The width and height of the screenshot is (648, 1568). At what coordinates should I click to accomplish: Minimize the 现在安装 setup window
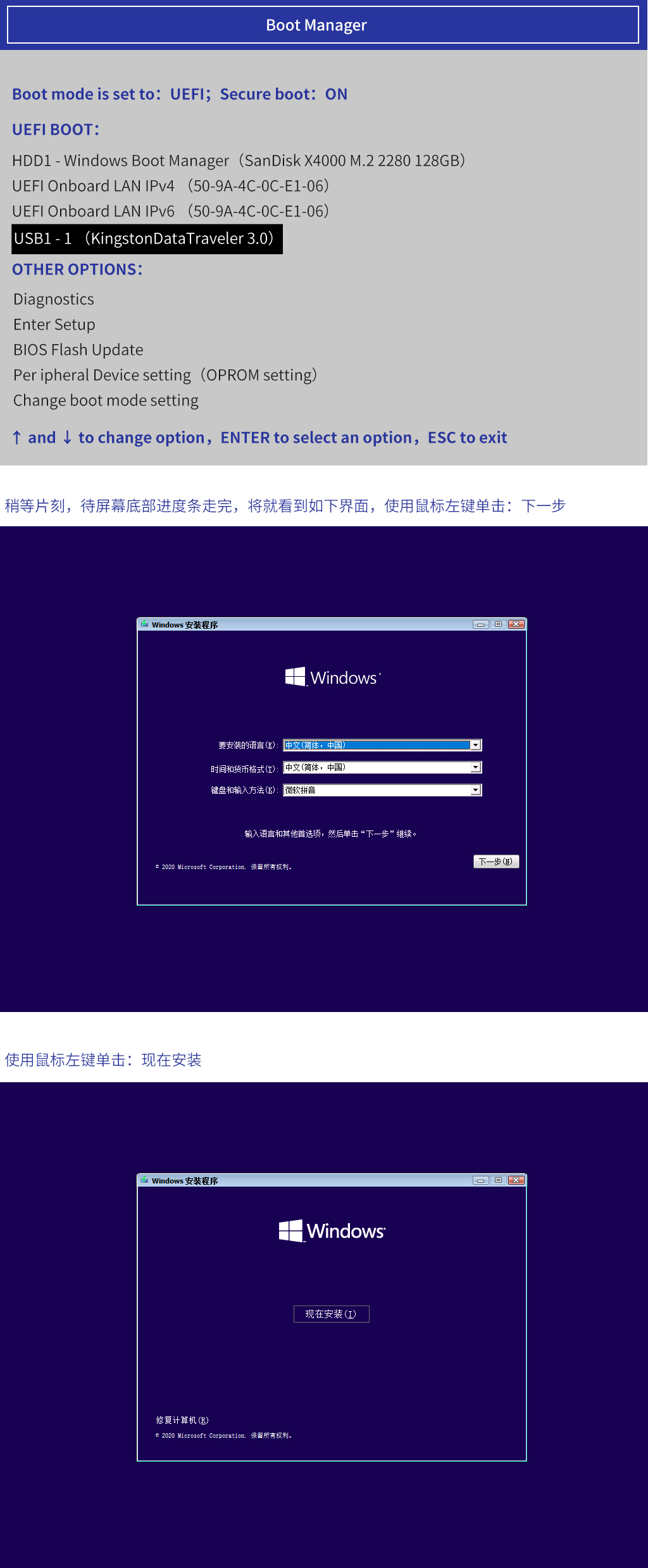pyautogui.click(x=481, y=1180)
